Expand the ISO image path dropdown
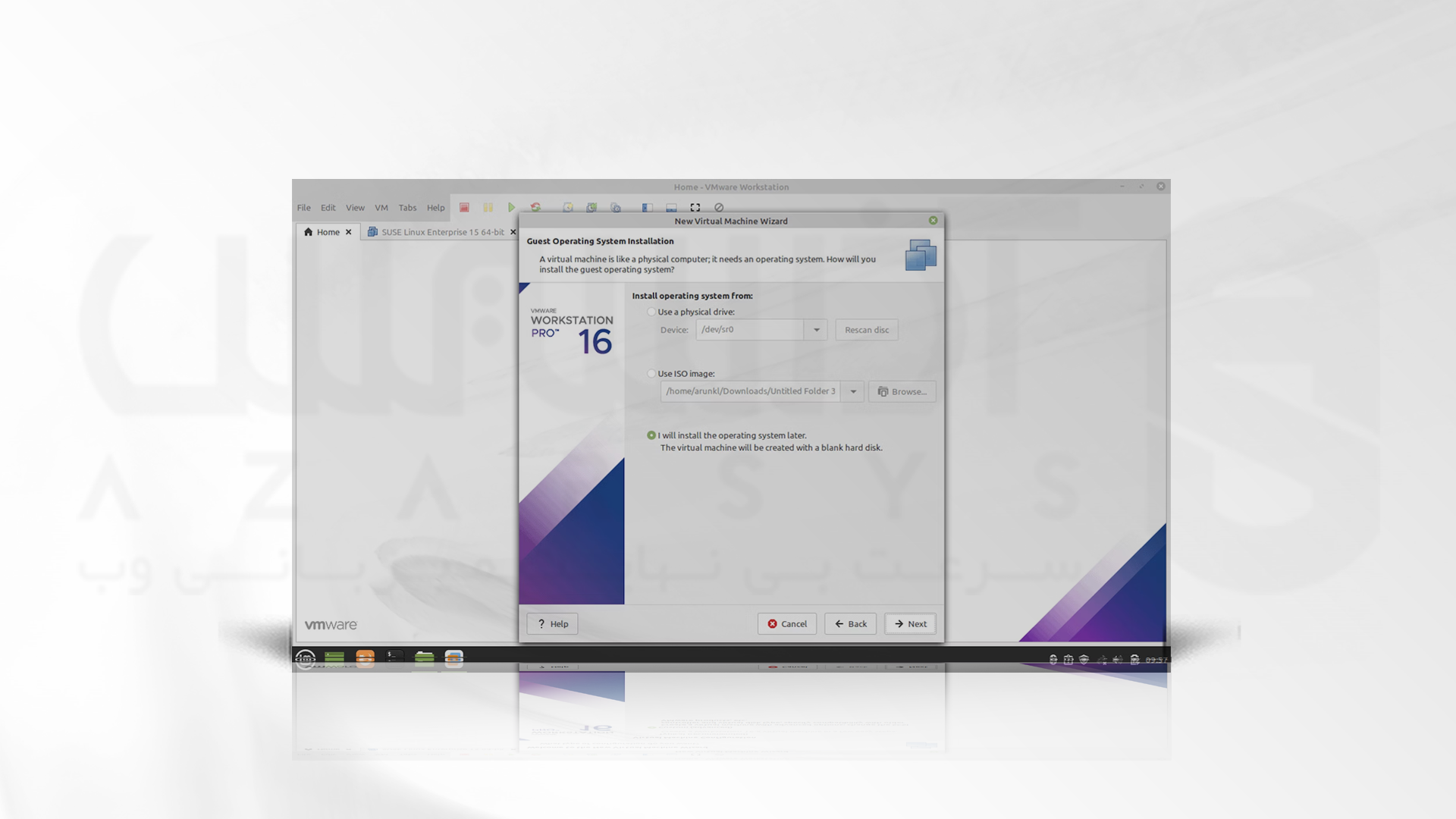1456x819 pixels. (852, 391)
